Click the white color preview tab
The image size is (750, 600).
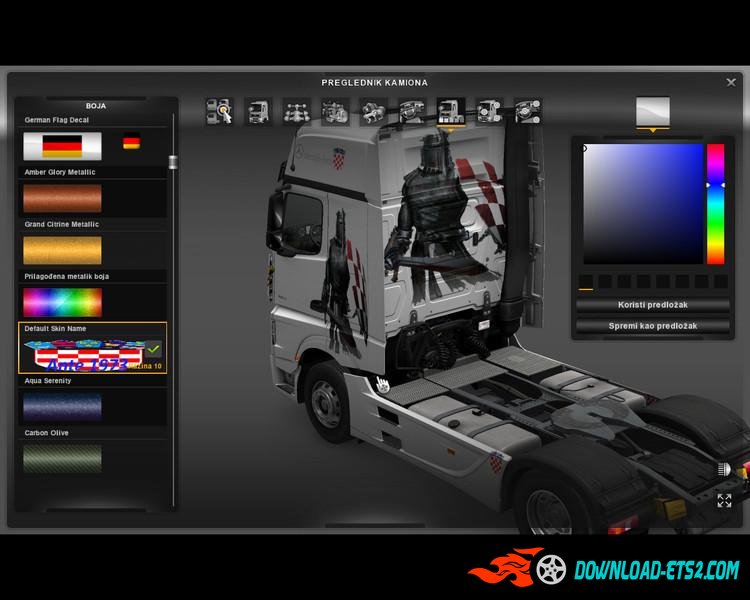[653, 111]
